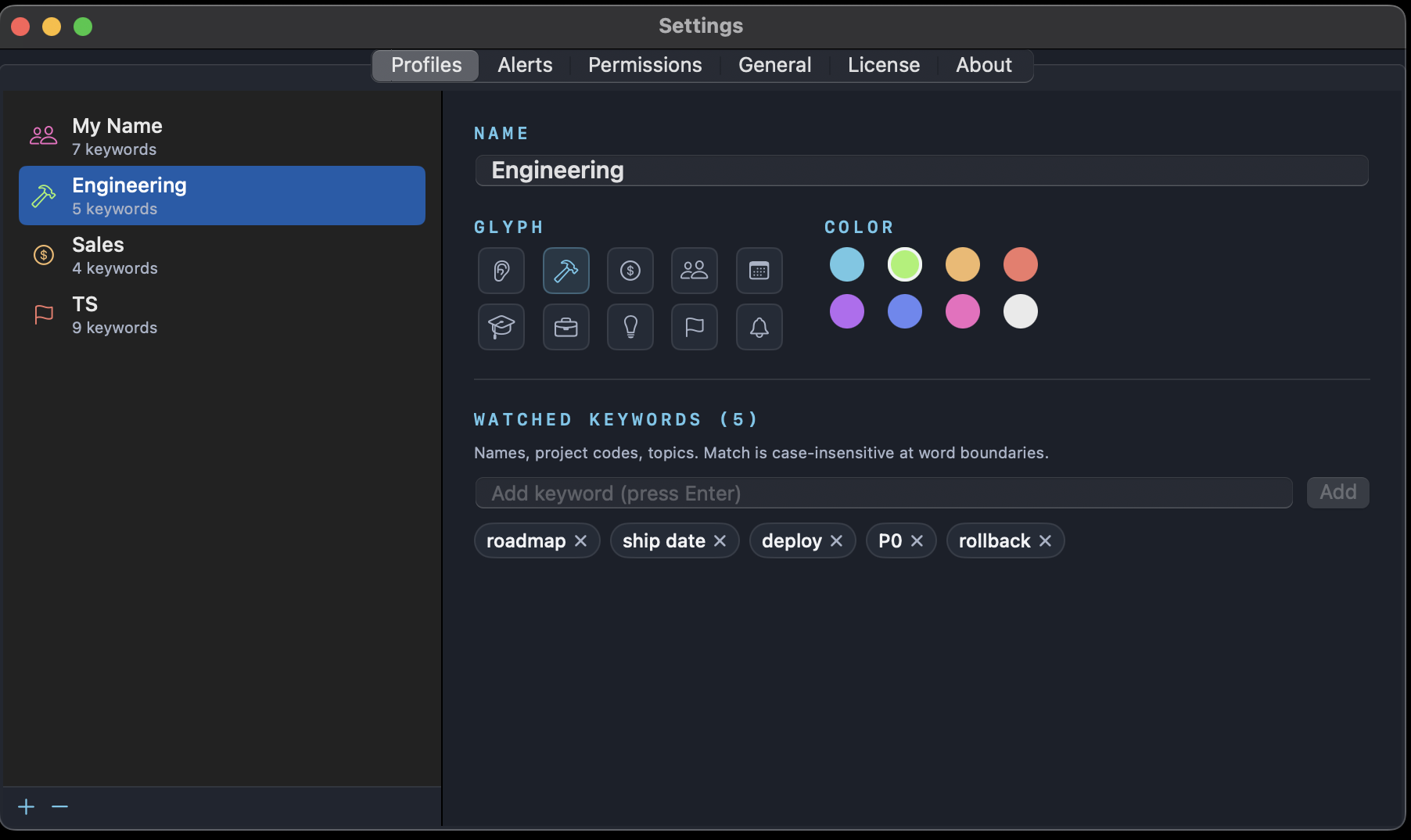Screen dimensions: 1411x840
Task: Select the two people glyph
Action: [x=695, y=271]
